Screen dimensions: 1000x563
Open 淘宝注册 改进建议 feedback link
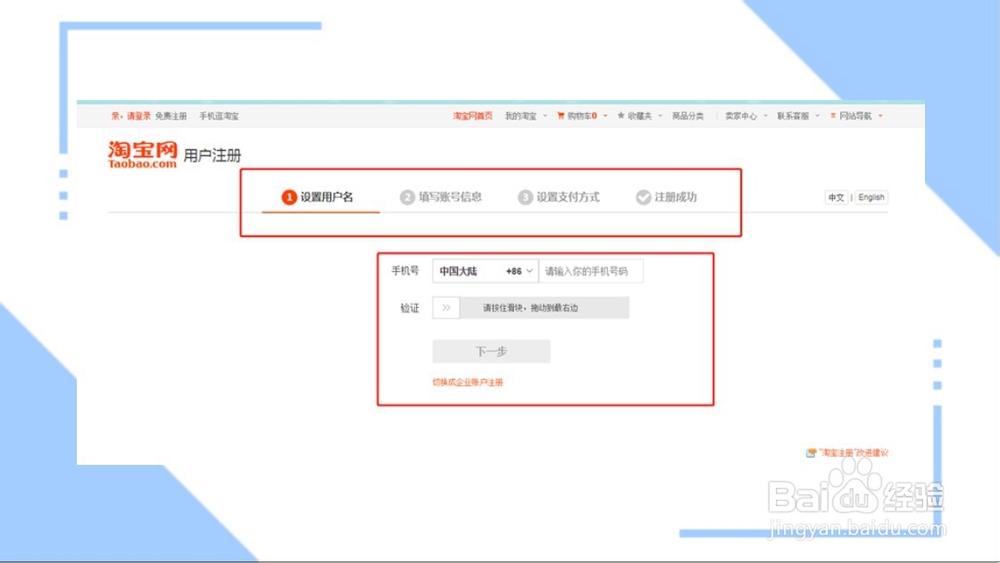853,453
